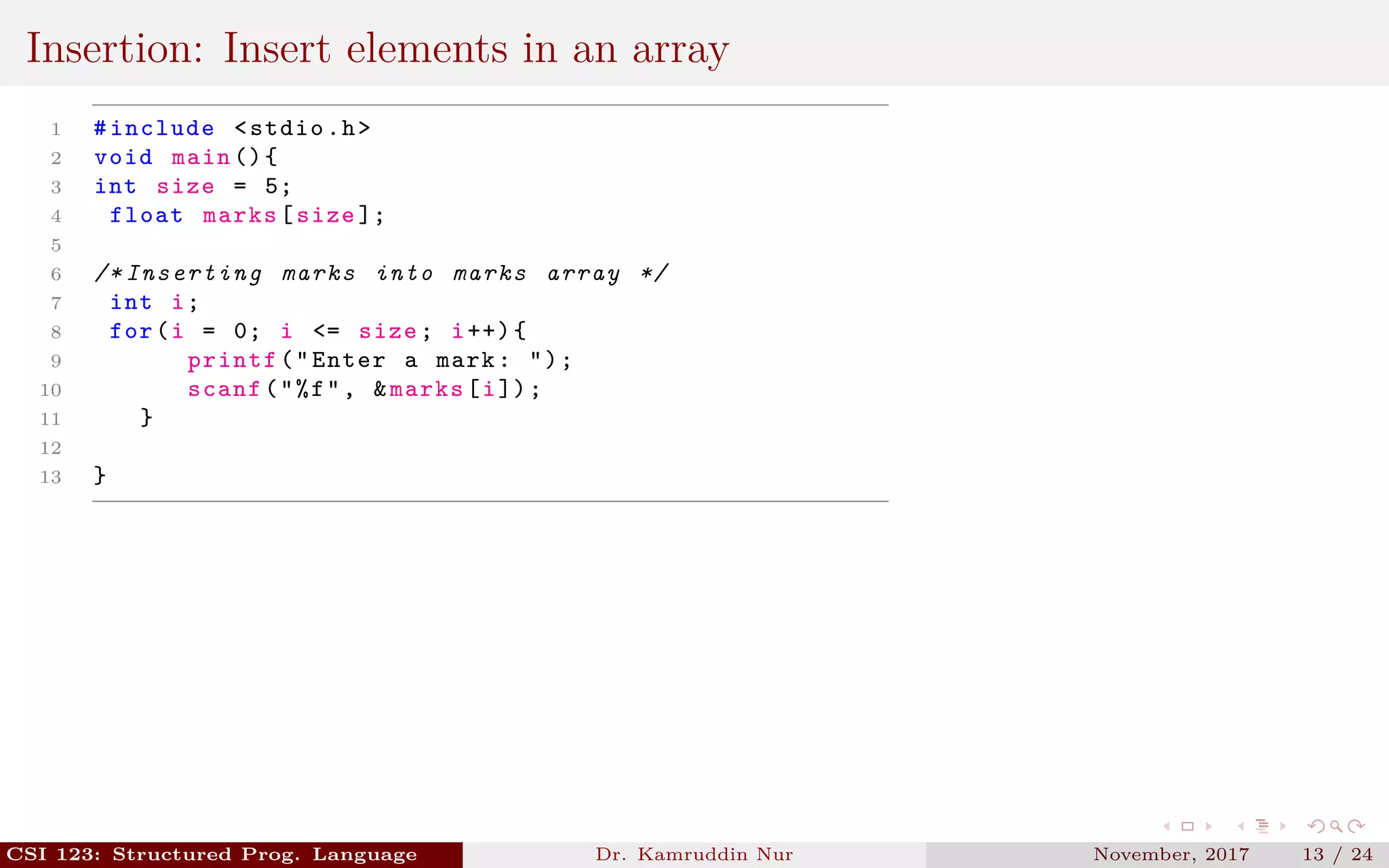Click footer 'CSI 123: Structured Prog. Language'
Screen dimensions: 1389x868
[x=212, y=854]
